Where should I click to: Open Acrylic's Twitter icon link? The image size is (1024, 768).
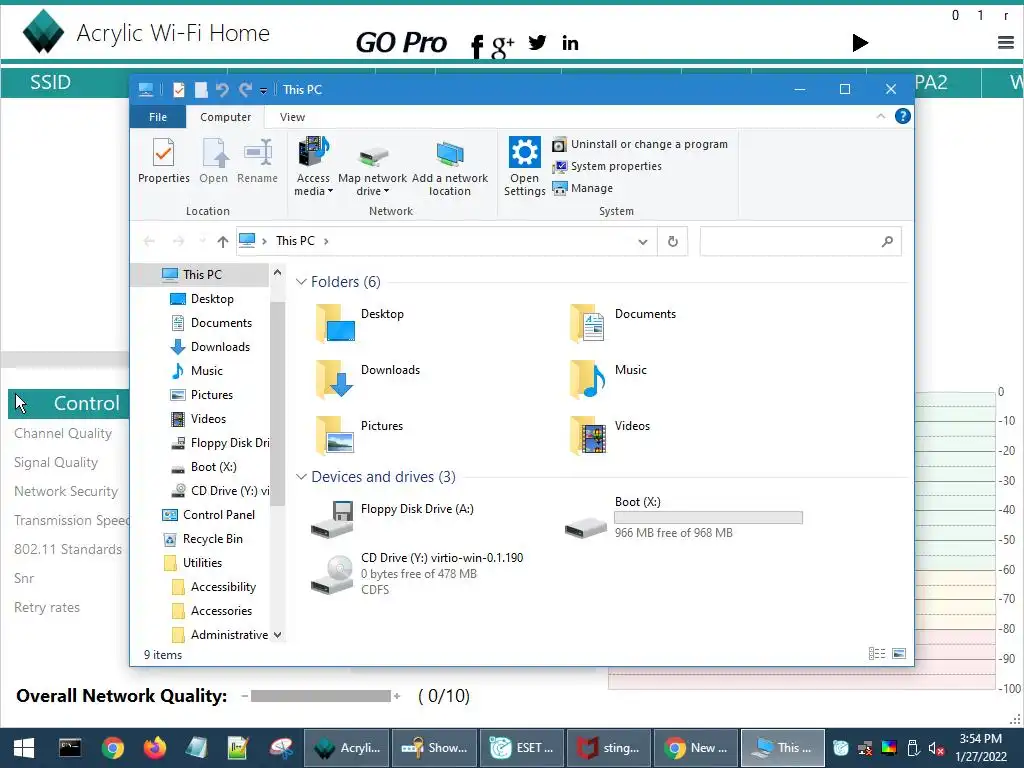(537, 43)
